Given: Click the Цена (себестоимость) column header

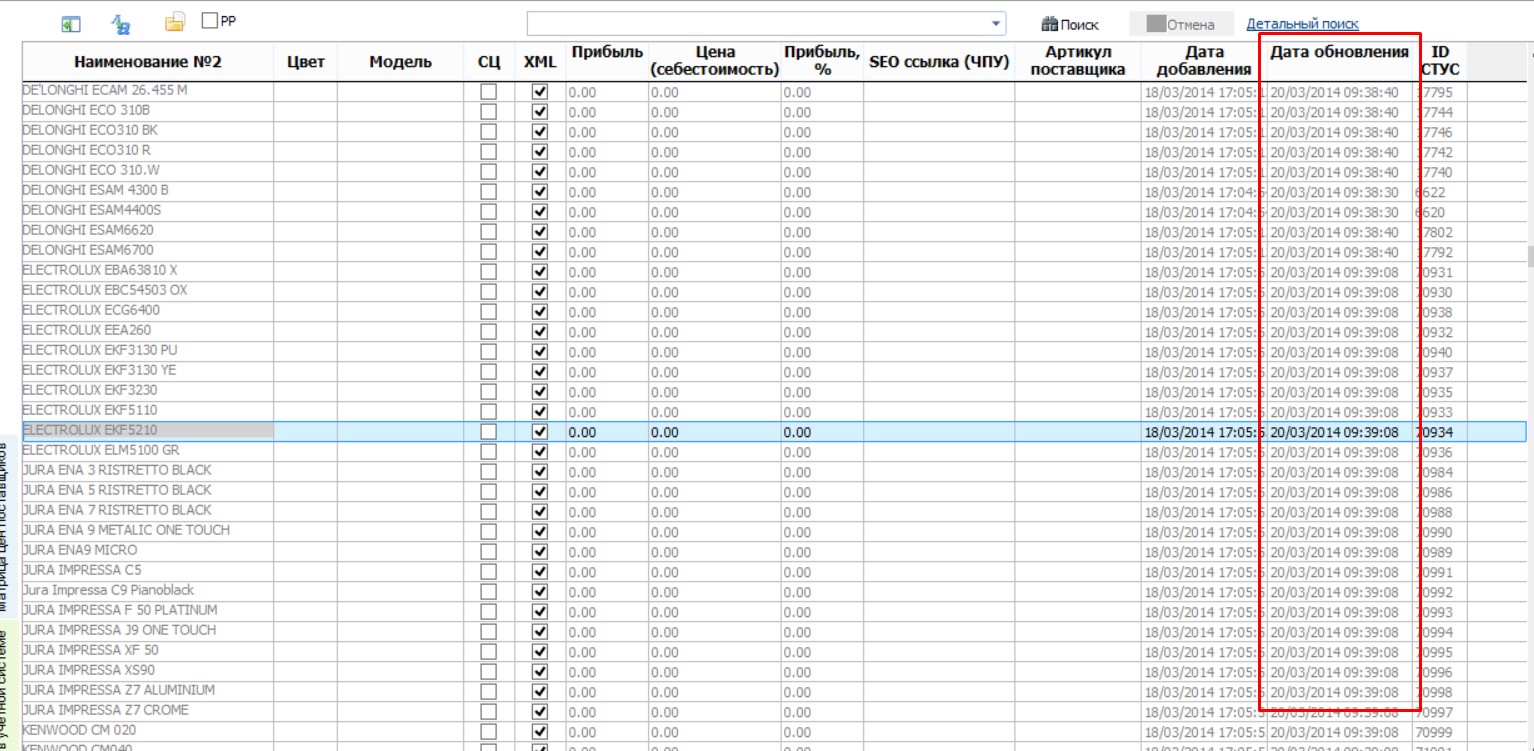Looking at the screenshot, I should tap(714, 62).
